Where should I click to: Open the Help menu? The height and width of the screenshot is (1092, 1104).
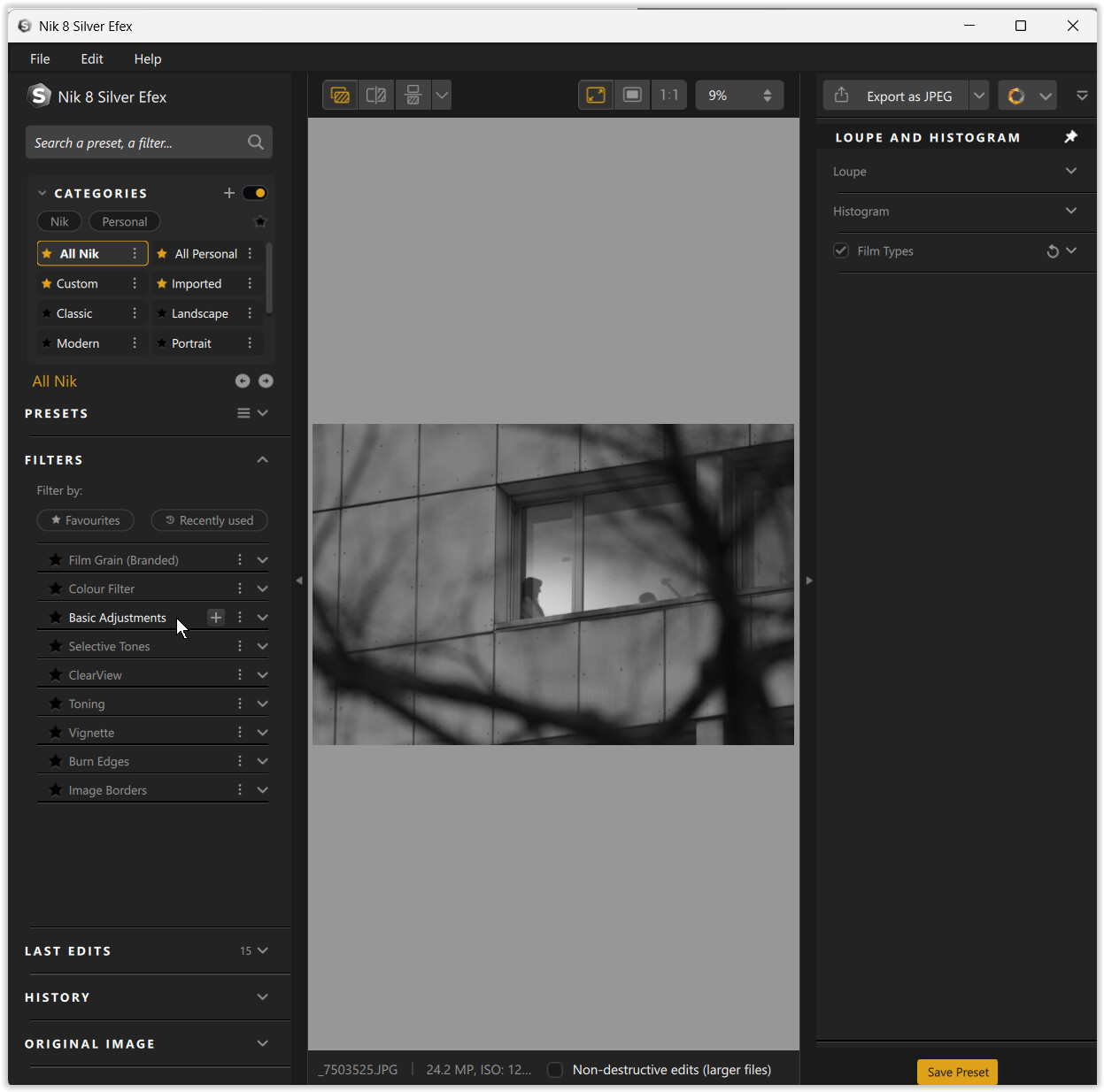point(148,59)
